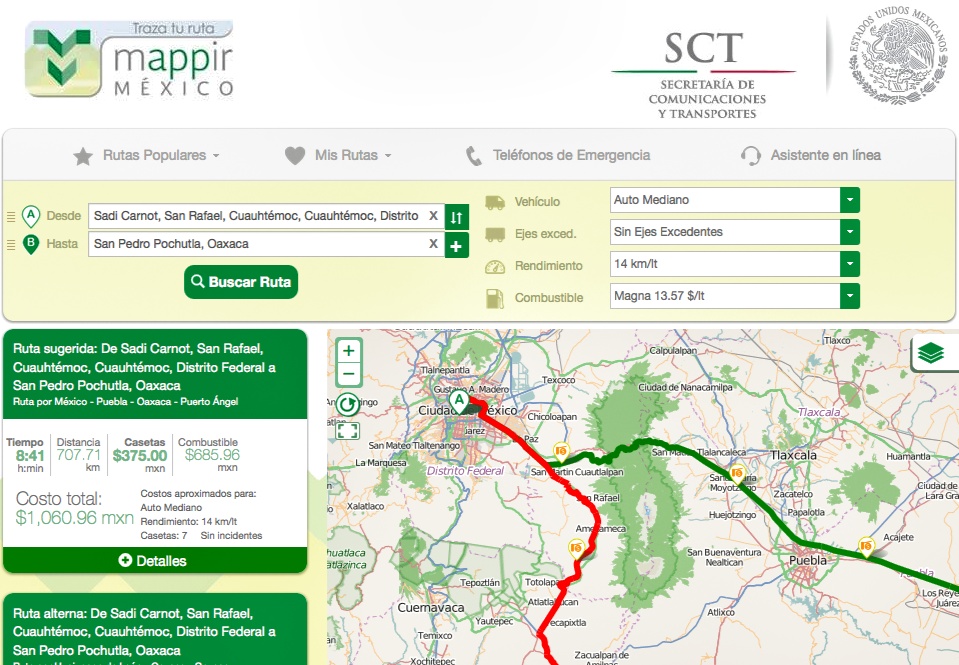Image resolution: width=959 pixels, height=665 pixels.
Task: Add another destination with plus button
Action: 457,245
